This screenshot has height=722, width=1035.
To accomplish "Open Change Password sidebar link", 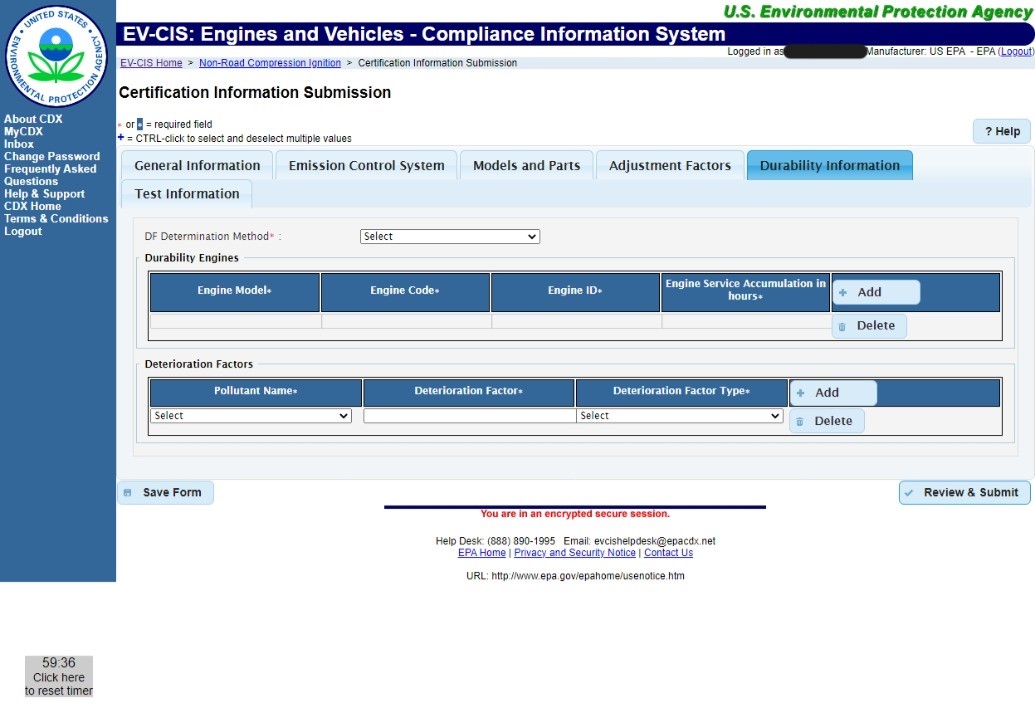I will [x=51, y=156].
